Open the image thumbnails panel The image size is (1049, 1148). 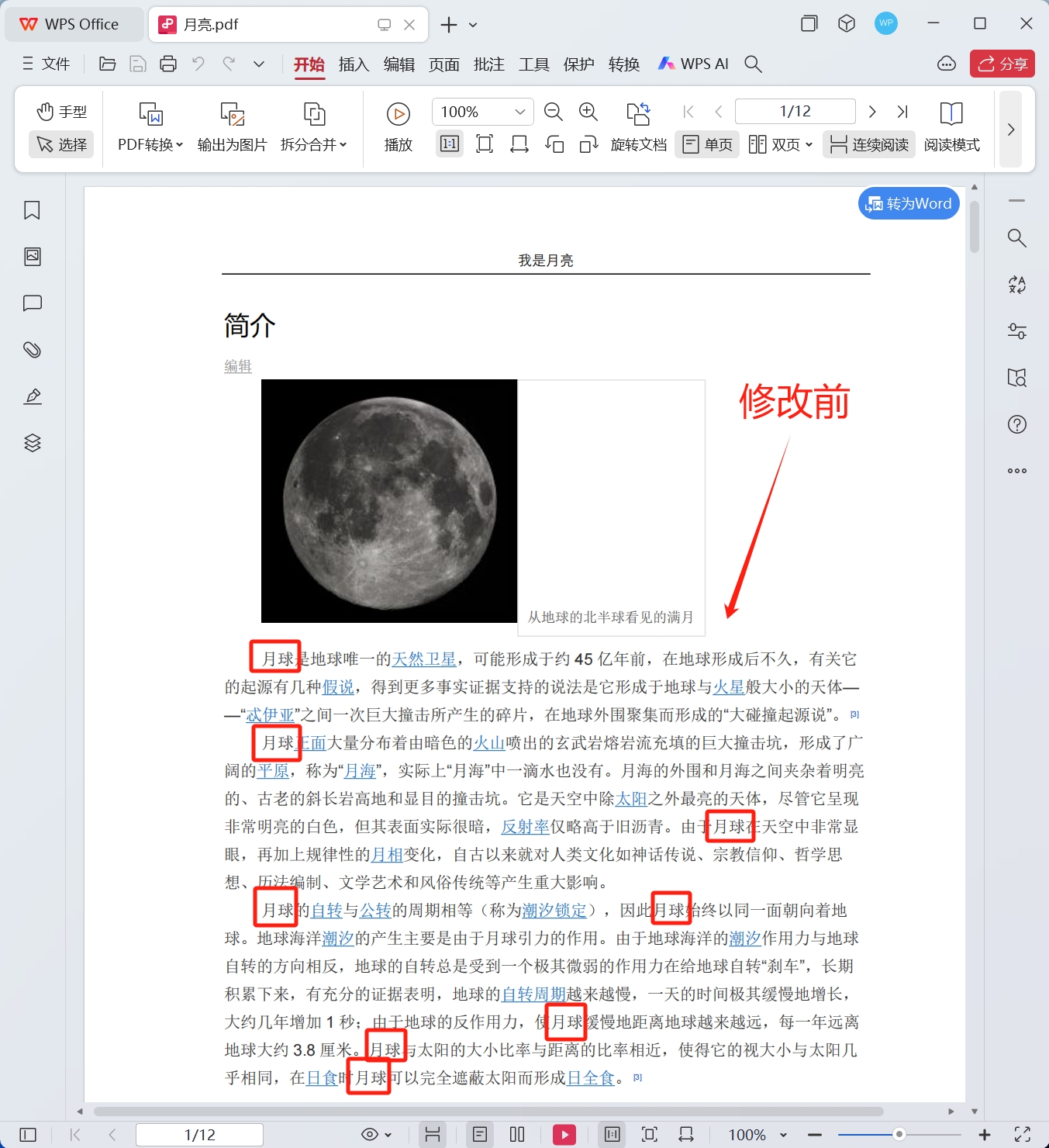[32, 256]
